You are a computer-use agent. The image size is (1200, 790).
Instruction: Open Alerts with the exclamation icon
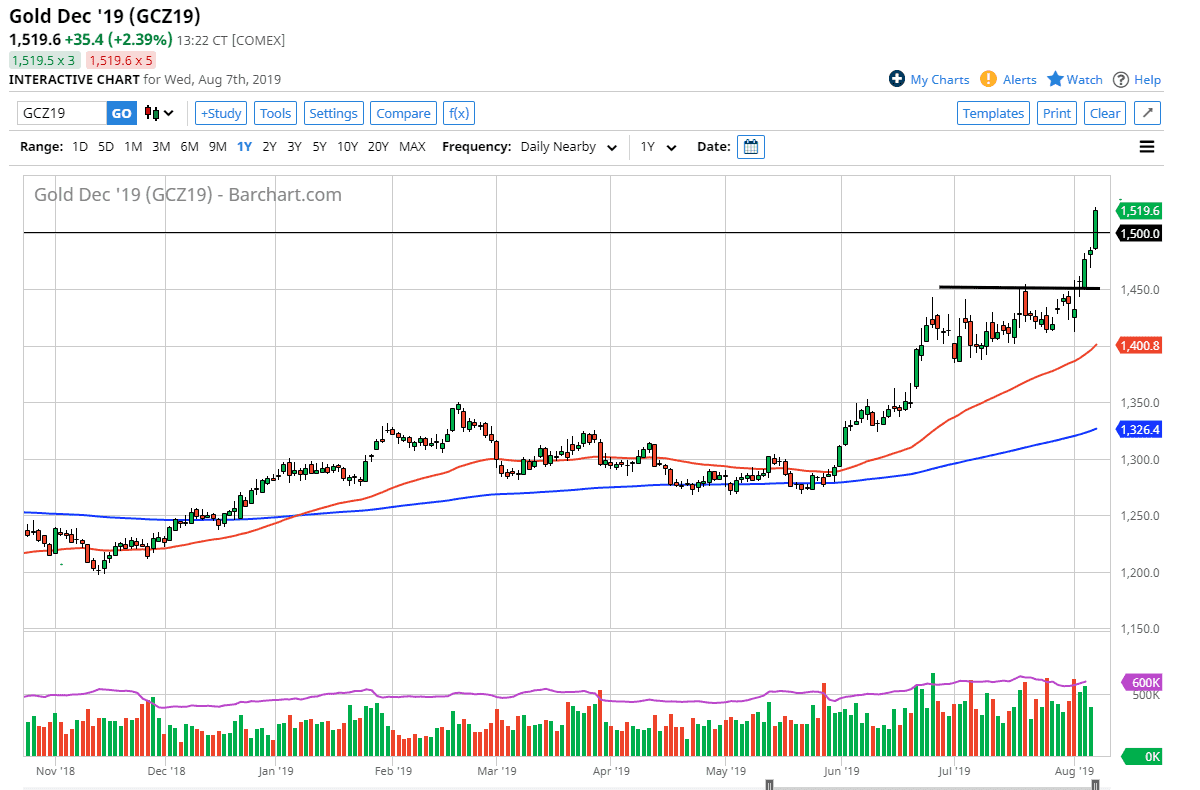point(988,79)
